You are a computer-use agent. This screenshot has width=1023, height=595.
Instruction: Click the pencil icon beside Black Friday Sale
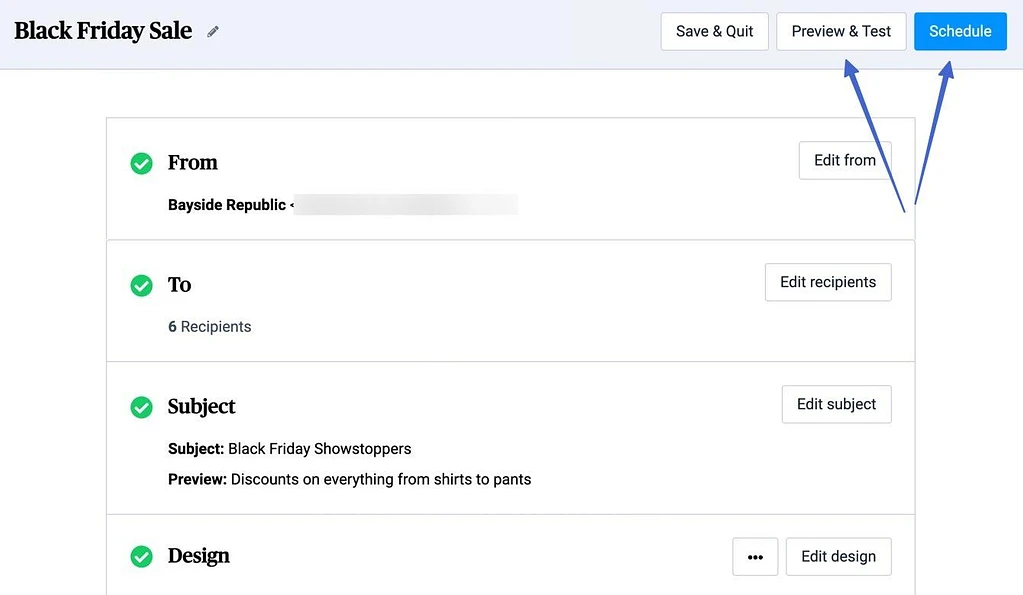[x=213, y=31]
